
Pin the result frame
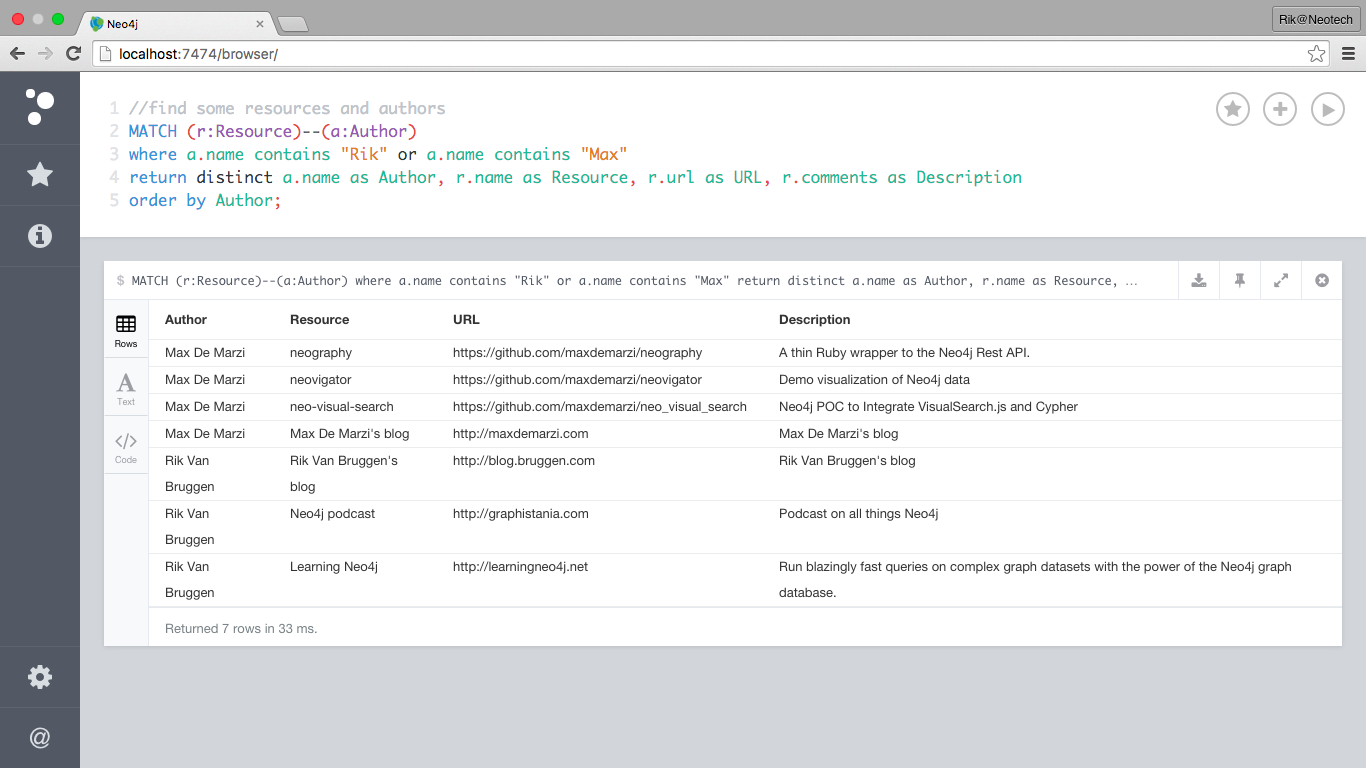click(1240, 281)
